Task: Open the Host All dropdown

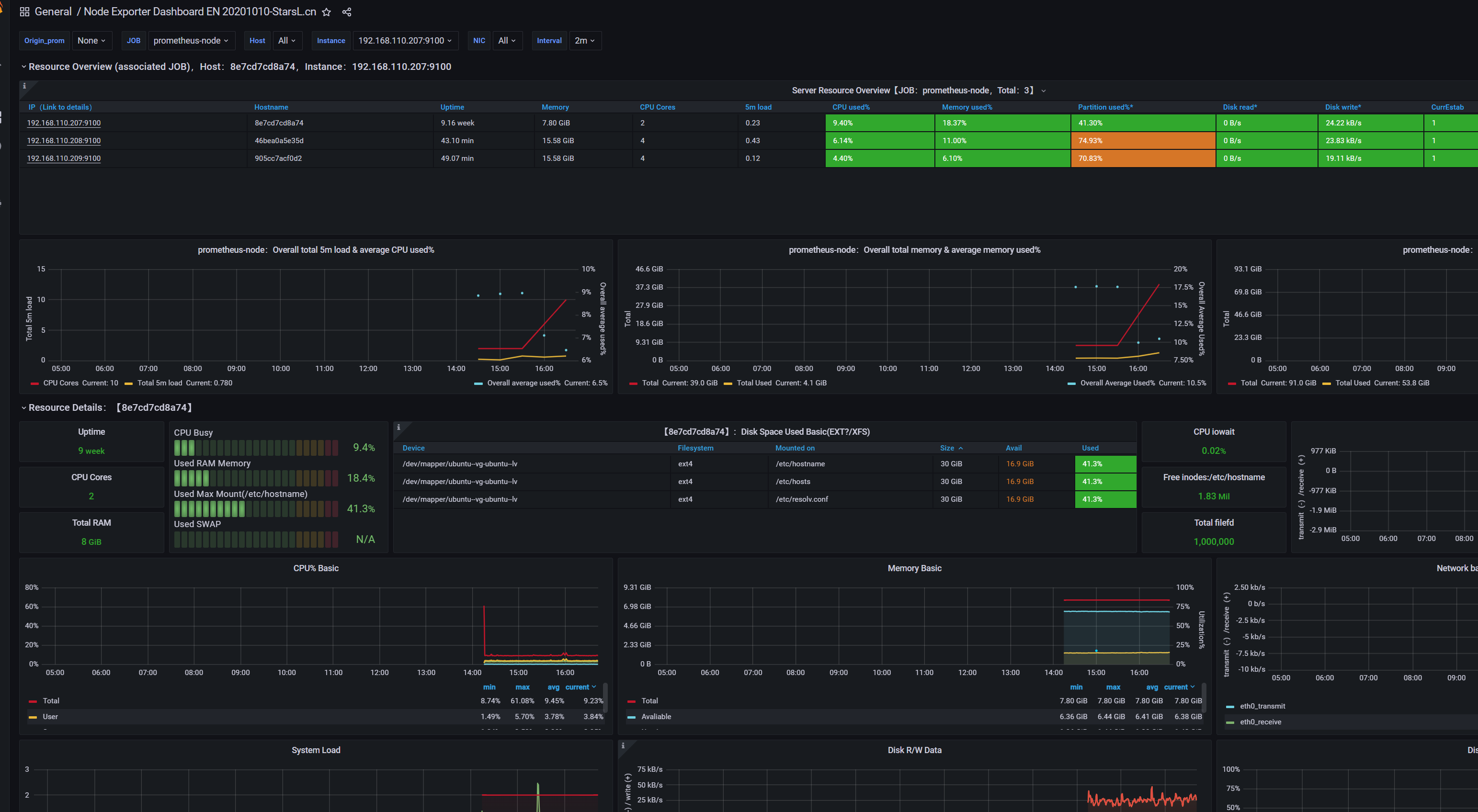Action: tap(286, 41)
